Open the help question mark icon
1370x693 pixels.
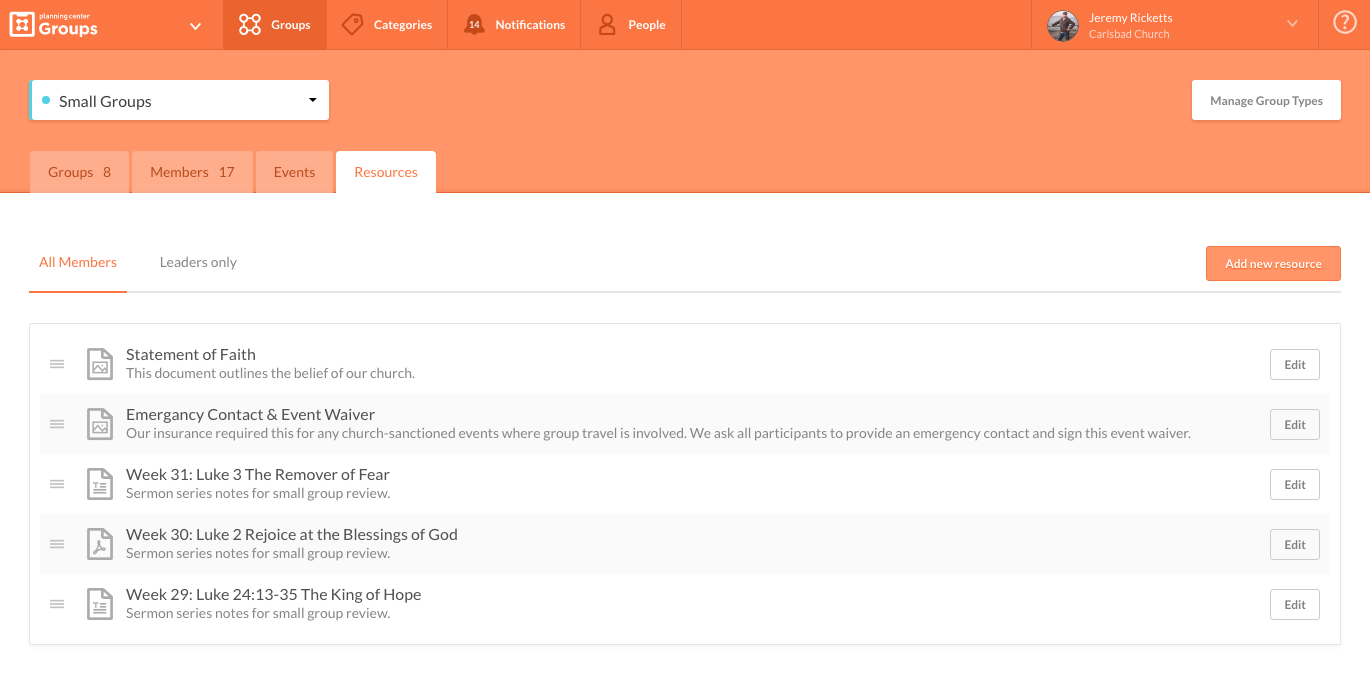(1344, 21)
